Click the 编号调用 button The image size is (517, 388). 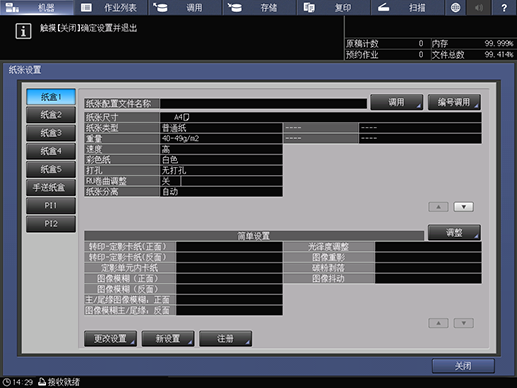point(454,102)
